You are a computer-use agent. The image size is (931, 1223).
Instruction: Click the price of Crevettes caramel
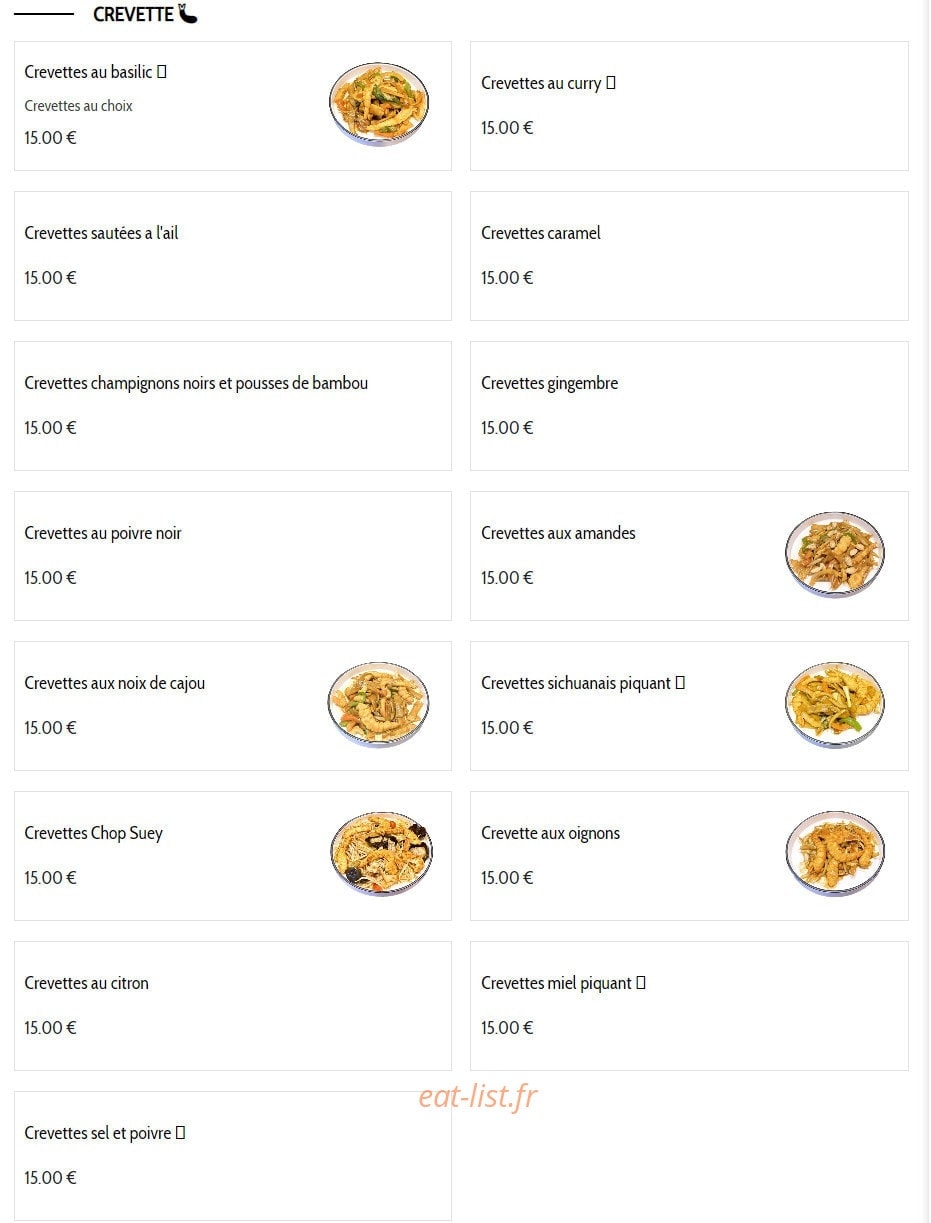(x=507, y=278)
